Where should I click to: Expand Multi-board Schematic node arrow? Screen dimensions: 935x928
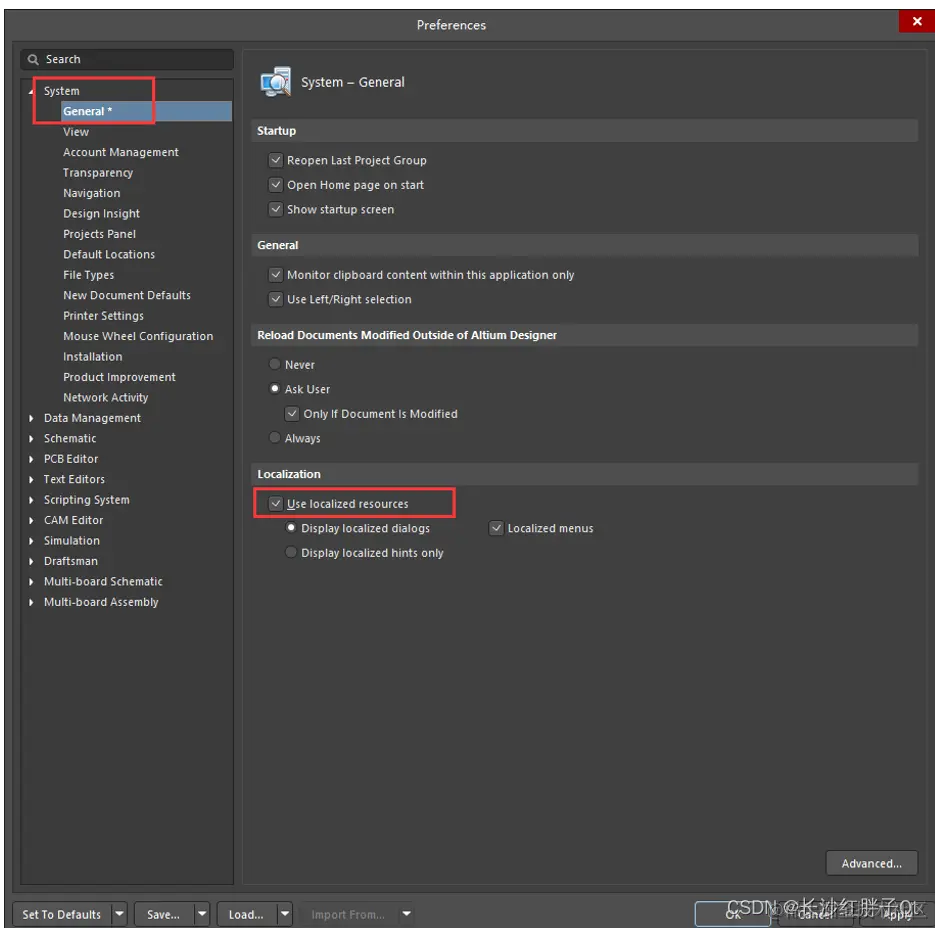click(x=31, y=582)
